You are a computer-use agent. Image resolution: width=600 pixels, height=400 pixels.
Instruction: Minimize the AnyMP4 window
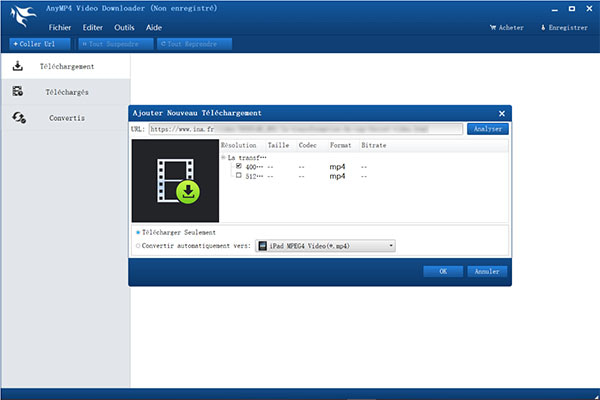coord(554,9)
